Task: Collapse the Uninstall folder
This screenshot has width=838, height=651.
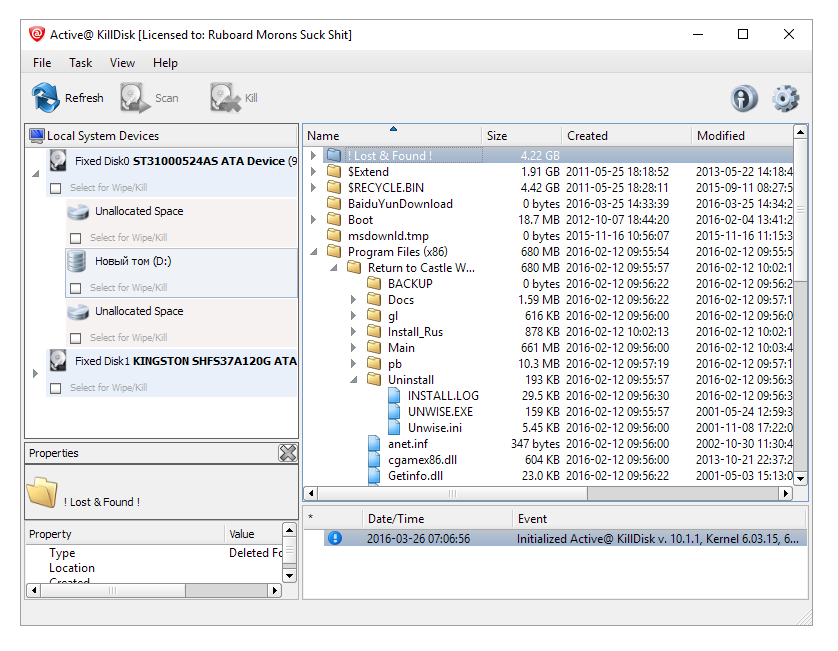Action: click(x=354, y=380)
